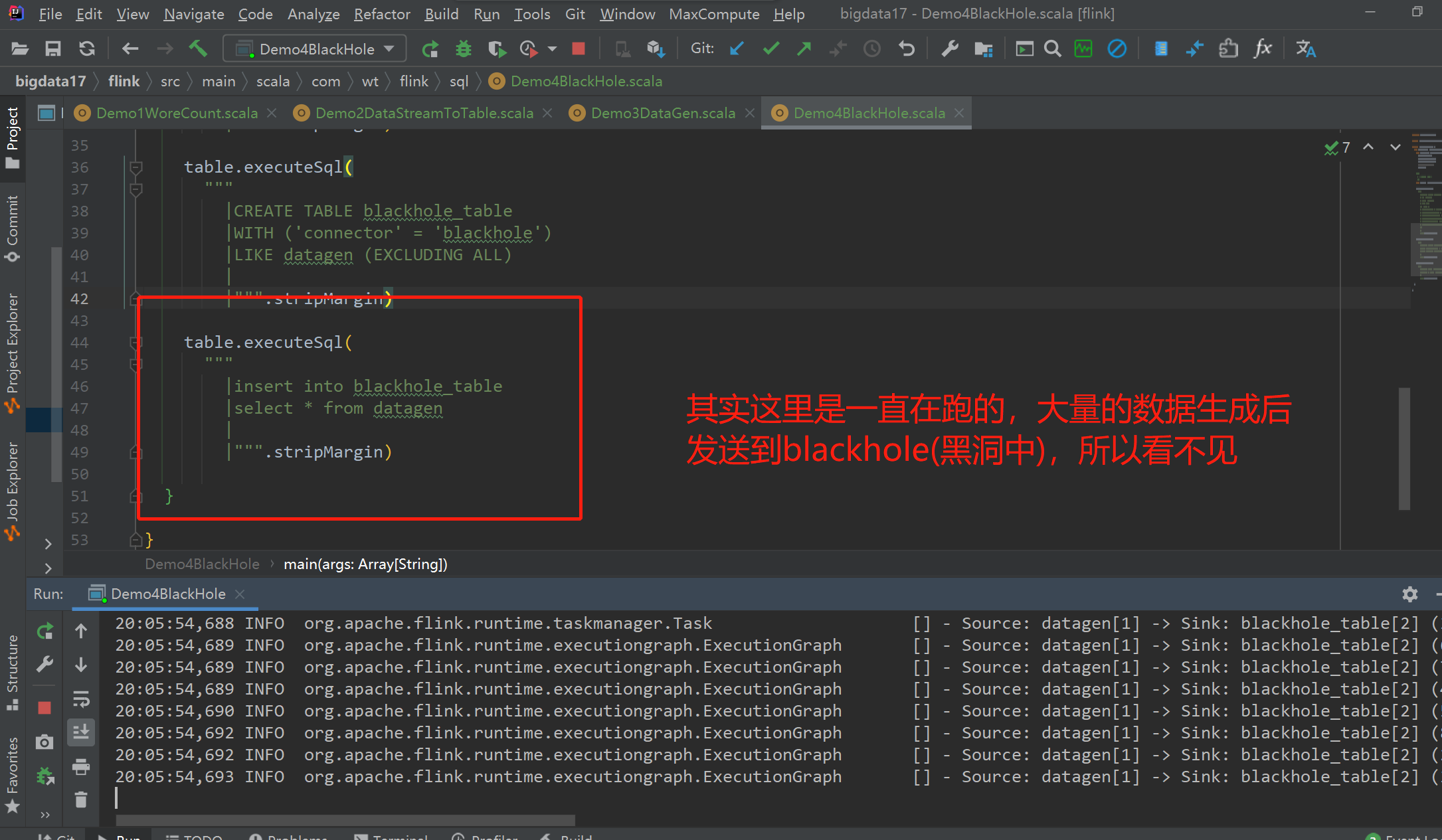1442x840 pixels.
Task: Jump to next highlighted problem arrow
Action: [1395, 147]
